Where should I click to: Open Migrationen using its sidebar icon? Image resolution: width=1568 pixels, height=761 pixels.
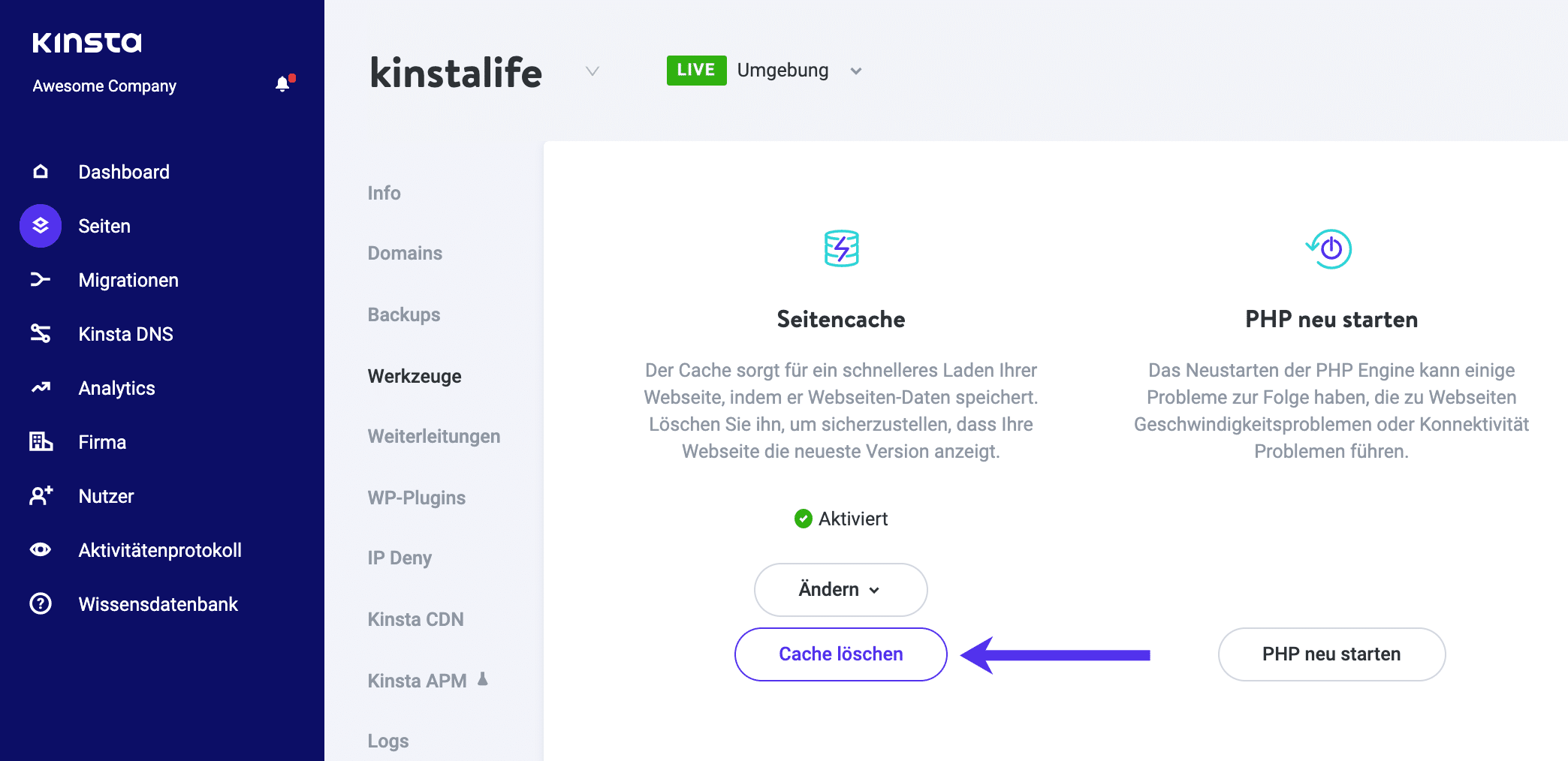tap(40, 279)
